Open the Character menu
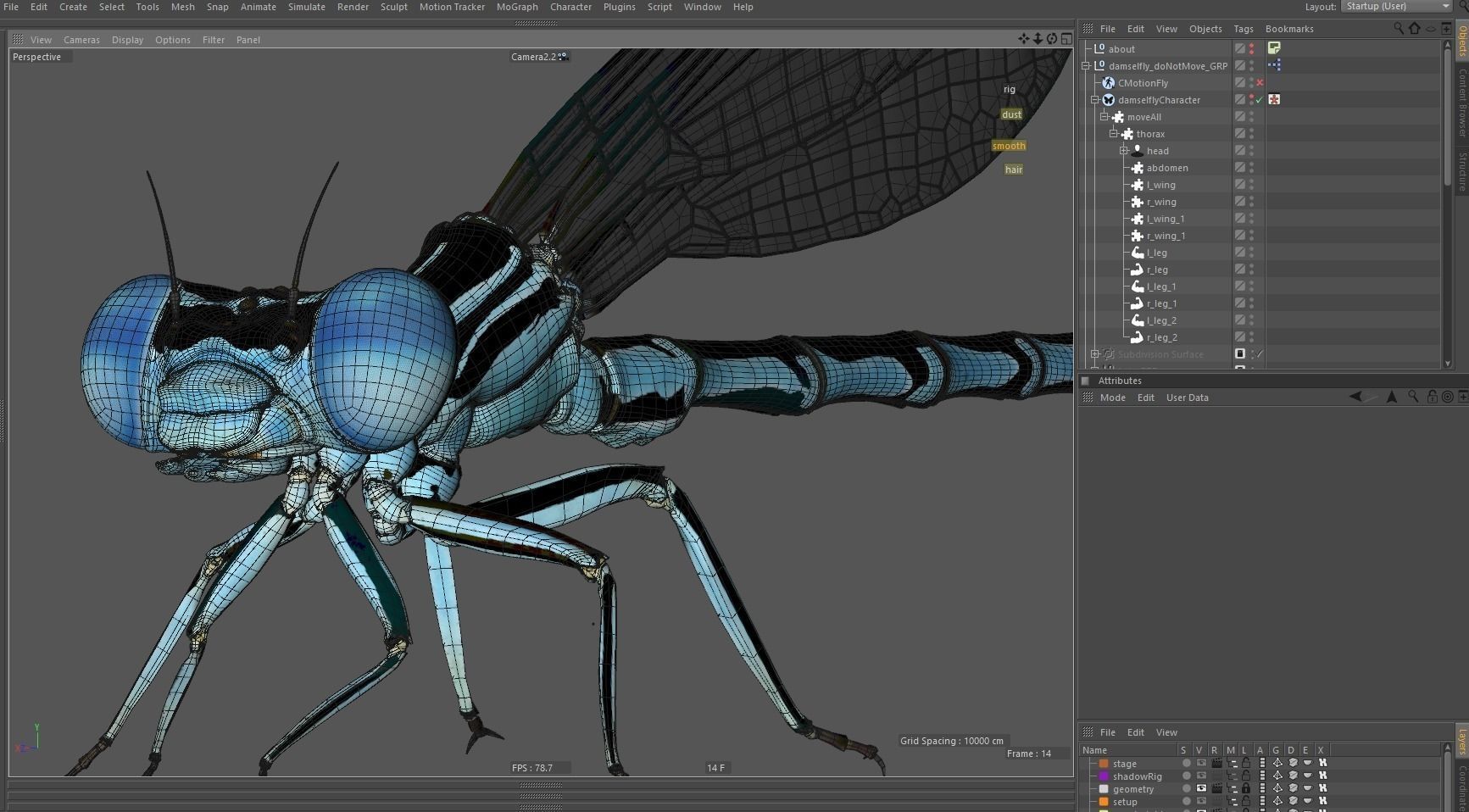1469x812 pixels. (x=570, y=7)
